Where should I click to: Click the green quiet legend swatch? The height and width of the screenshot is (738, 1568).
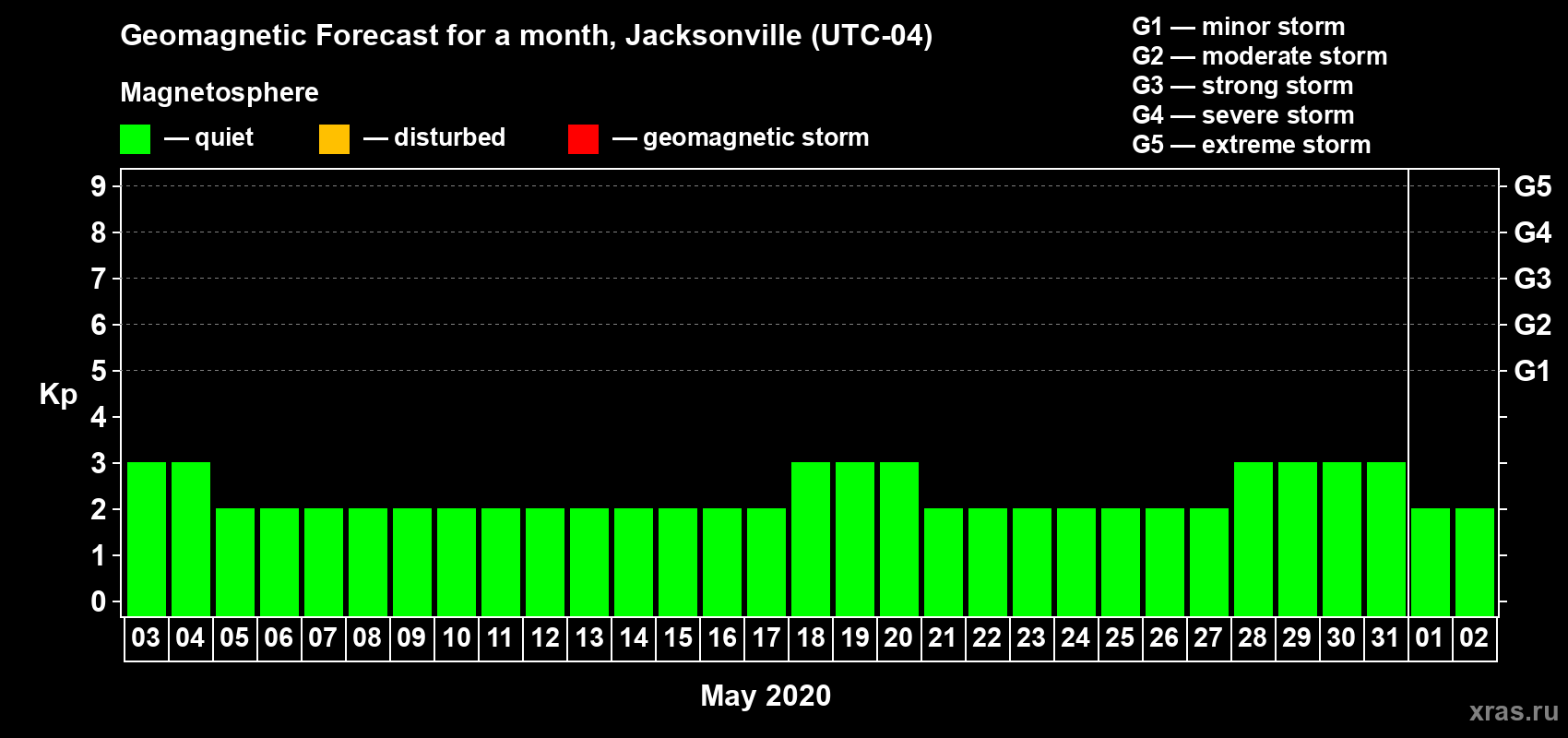pos(135,139)
